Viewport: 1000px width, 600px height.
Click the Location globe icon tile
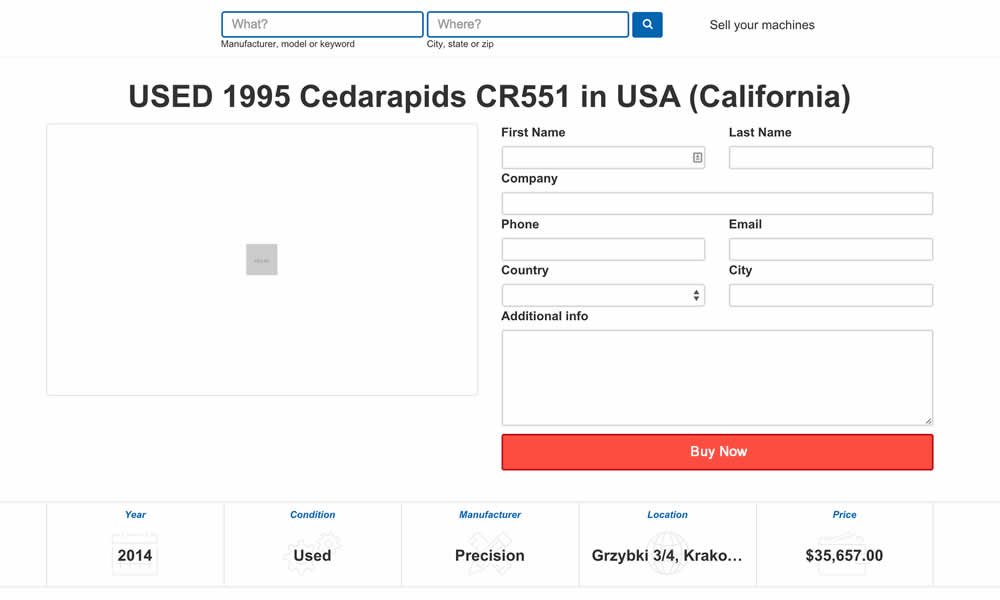coord(667,554)
